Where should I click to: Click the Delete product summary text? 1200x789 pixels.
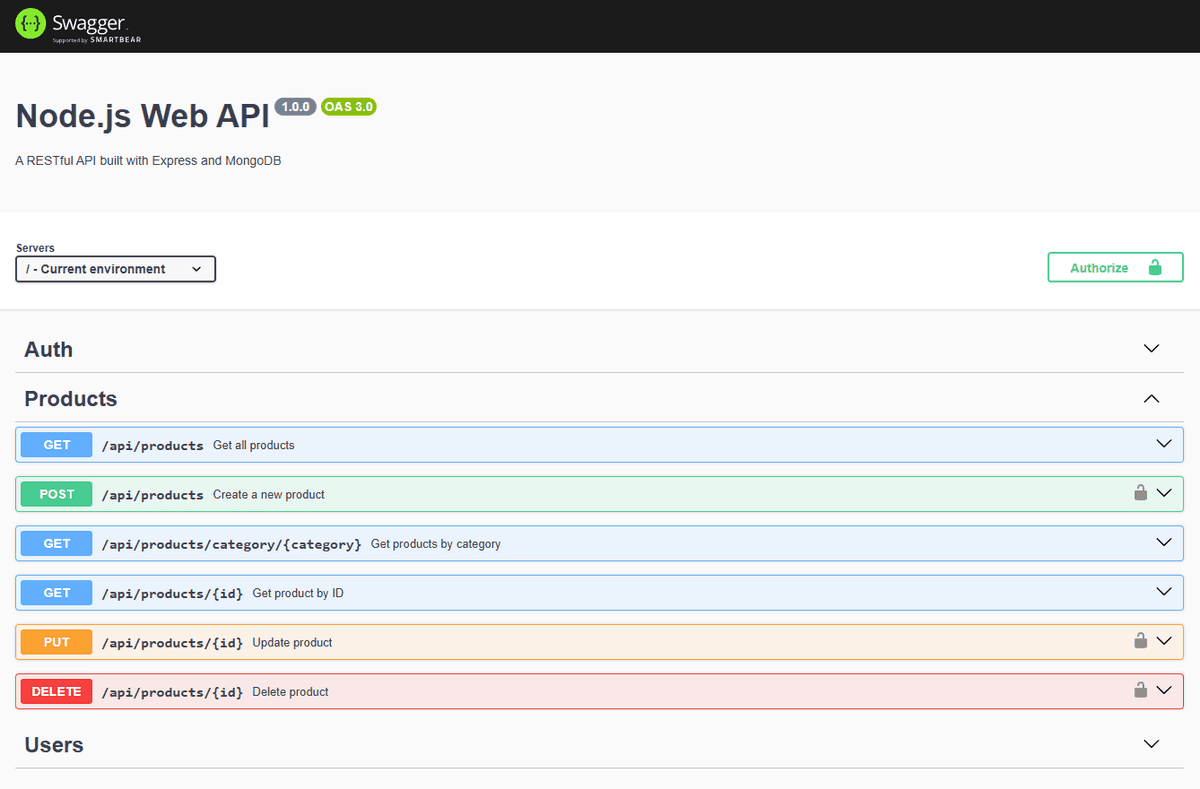tap(290, 691)
